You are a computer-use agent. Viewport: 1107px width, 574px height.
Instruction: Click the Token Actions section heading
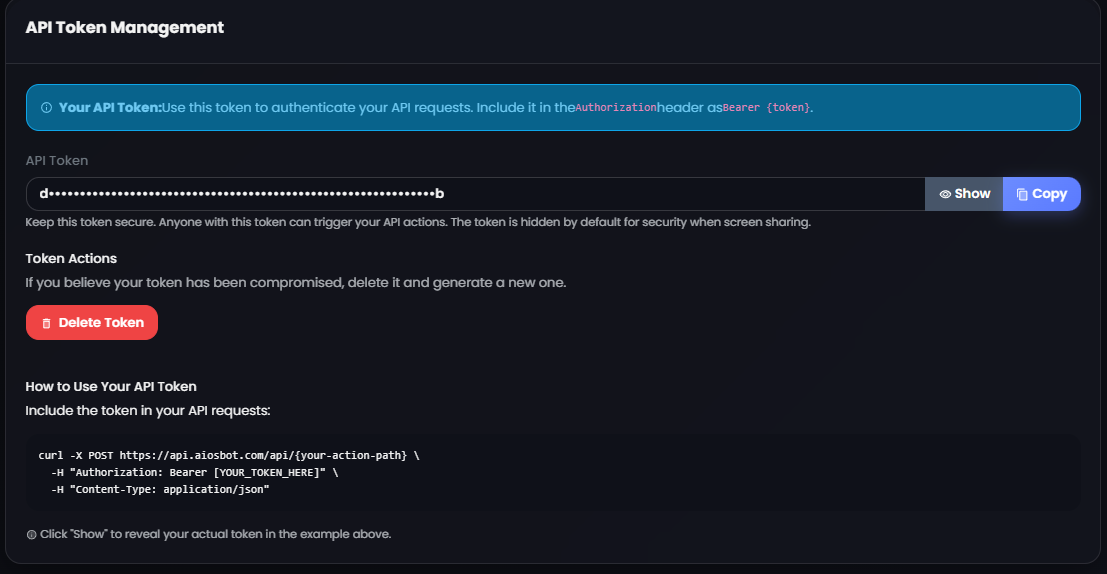click(71, 258)
